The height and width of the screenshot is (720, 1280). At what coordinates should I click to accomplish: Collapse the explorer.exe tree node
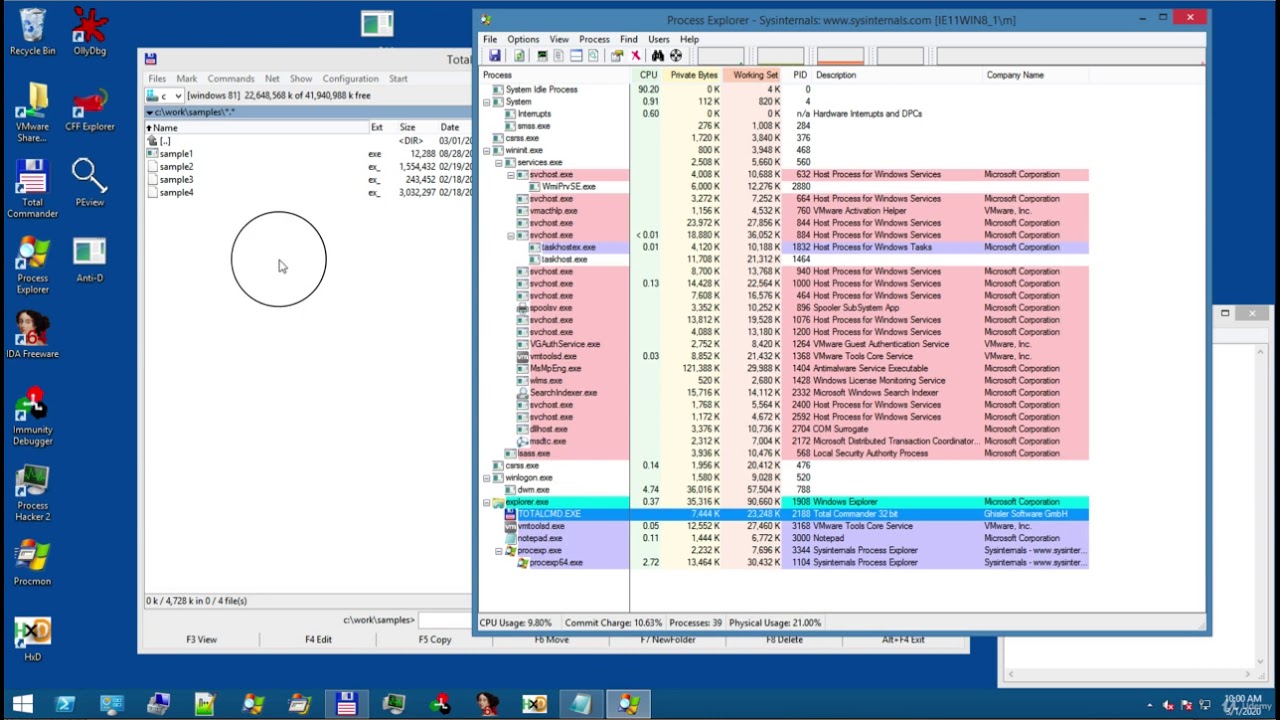point(487,502)
